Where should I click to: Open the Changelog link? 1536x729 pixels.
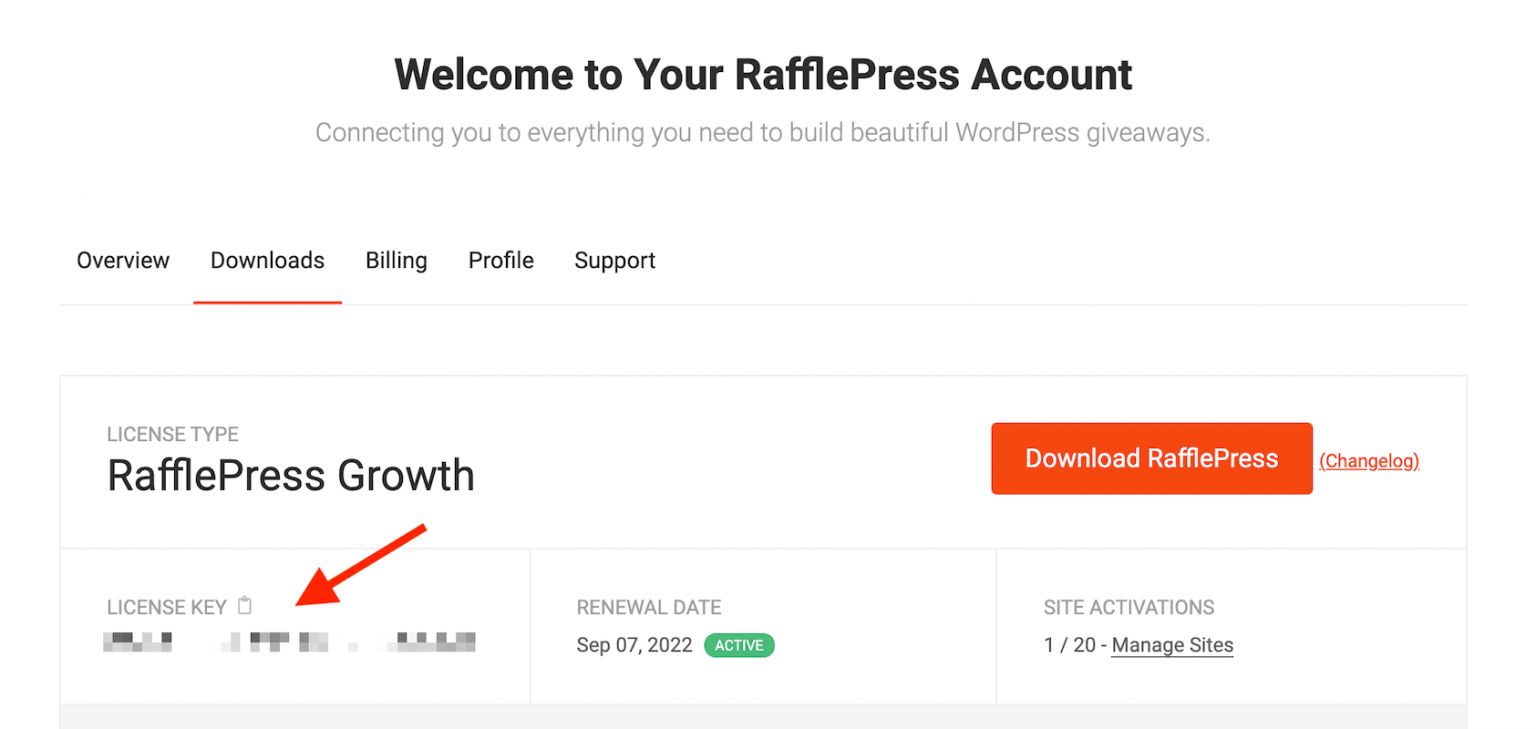(1369, 461)
